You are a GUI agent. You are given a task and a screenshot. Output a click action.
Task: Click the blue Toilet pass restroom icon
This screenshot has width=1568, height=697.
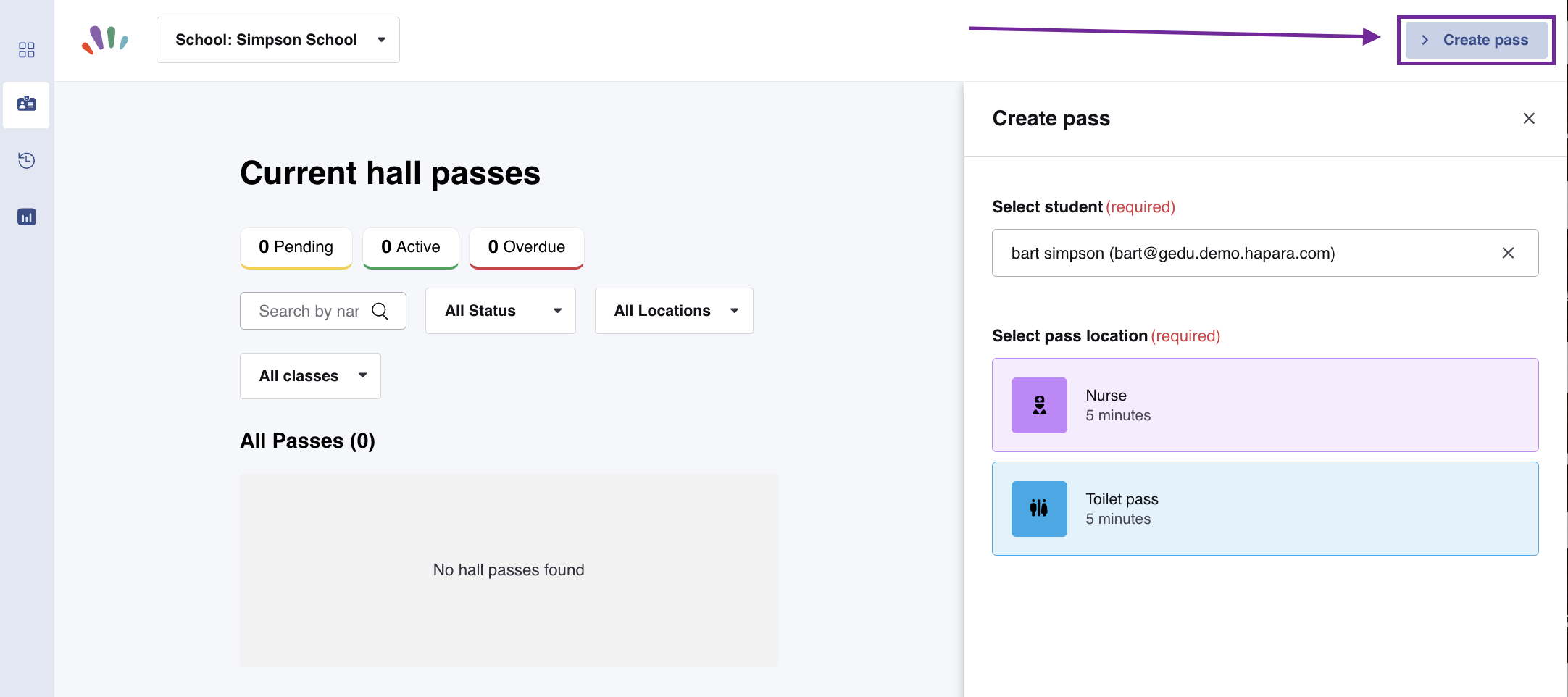coord(1039,509)
